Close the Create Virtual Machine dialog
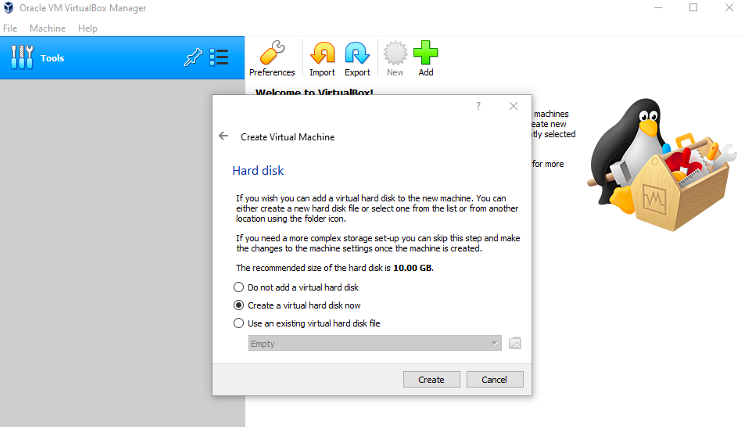 tap(514, 106)
